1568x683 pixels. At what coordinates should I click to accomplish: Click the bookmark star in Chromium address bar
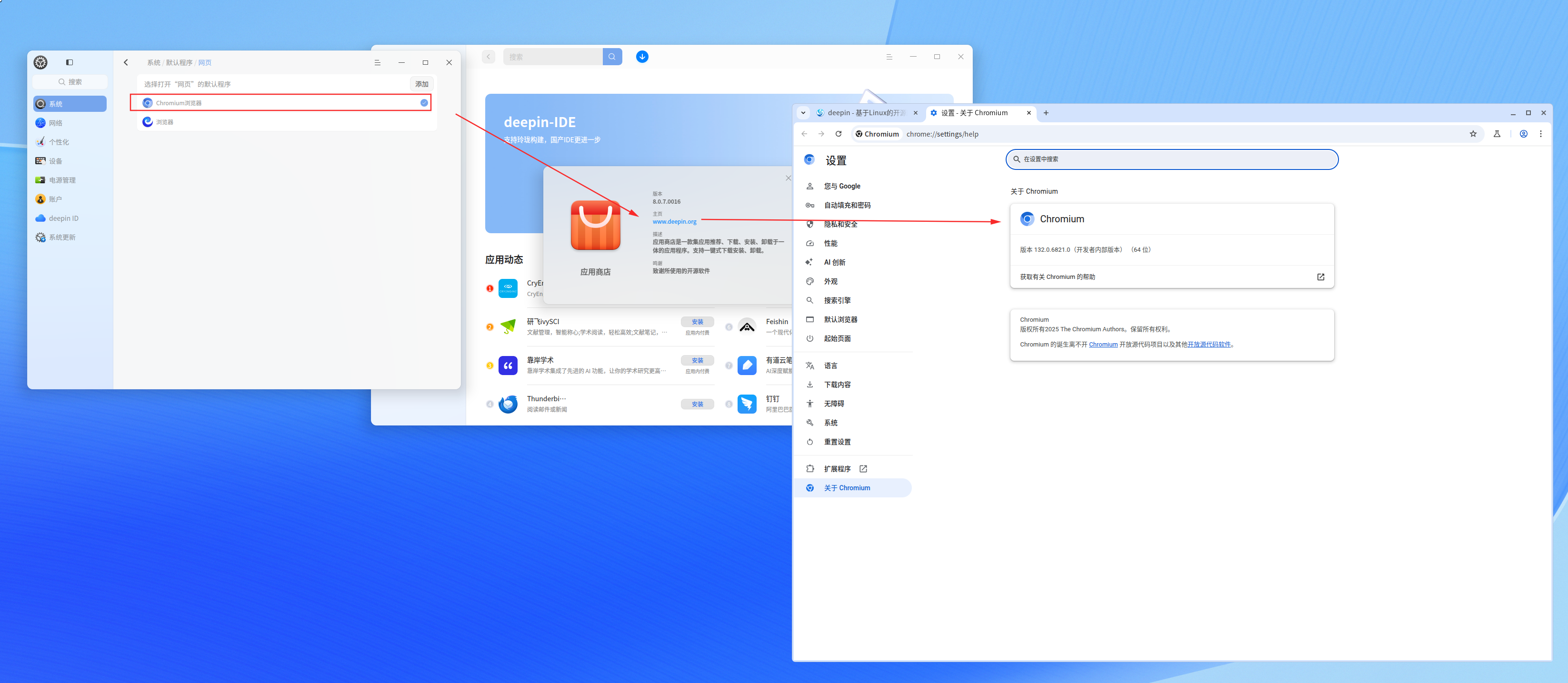(x=1473, y=134)
